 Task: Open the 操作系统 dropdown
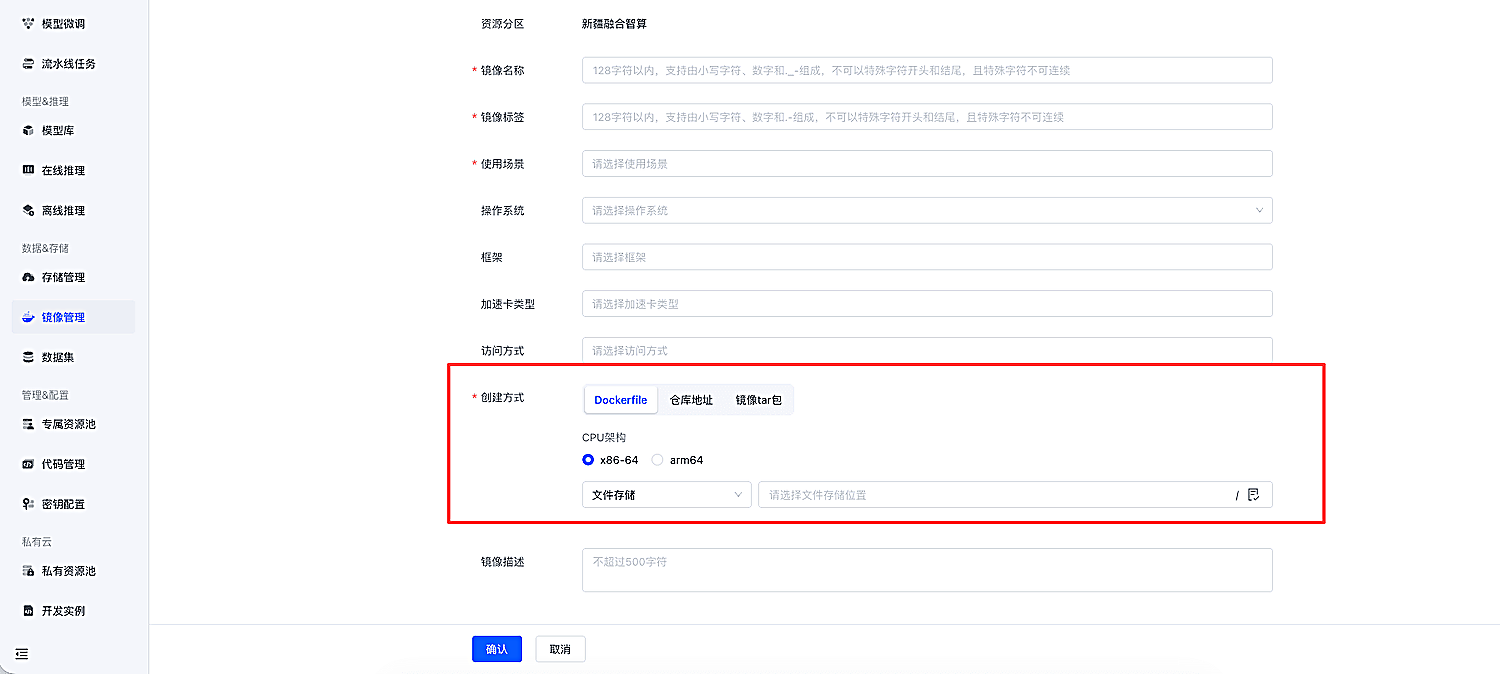tap(927, 210)
